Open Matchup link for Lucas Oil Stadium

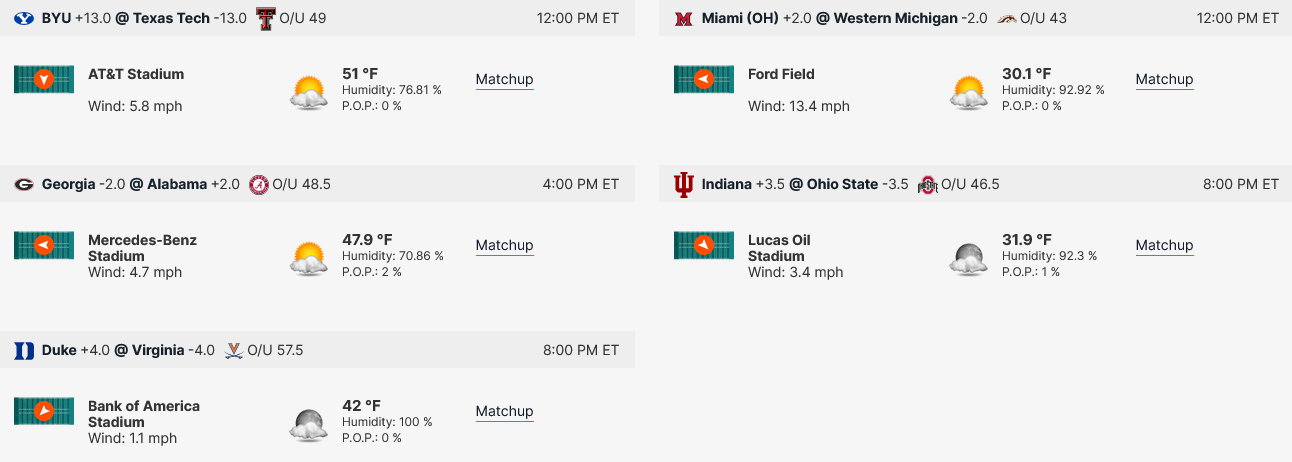click(1164, 245)
